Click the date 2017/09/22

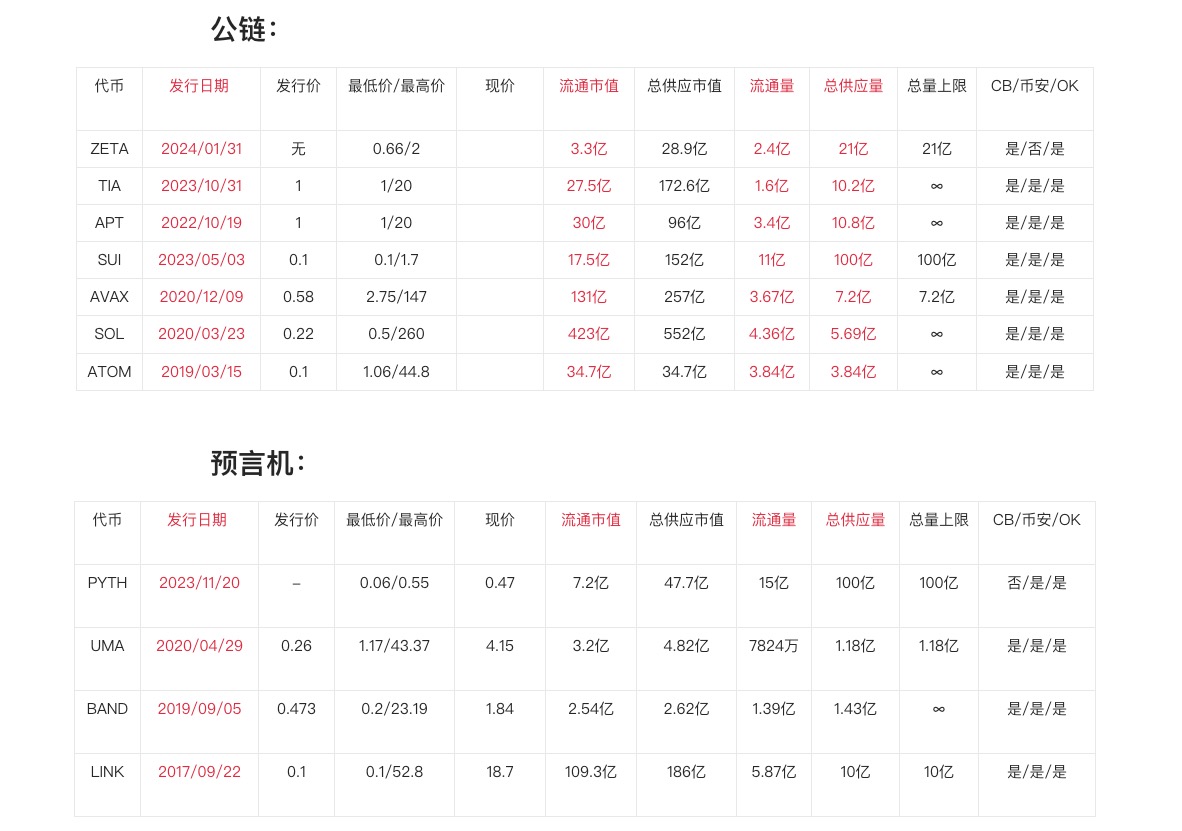point(199,771)
